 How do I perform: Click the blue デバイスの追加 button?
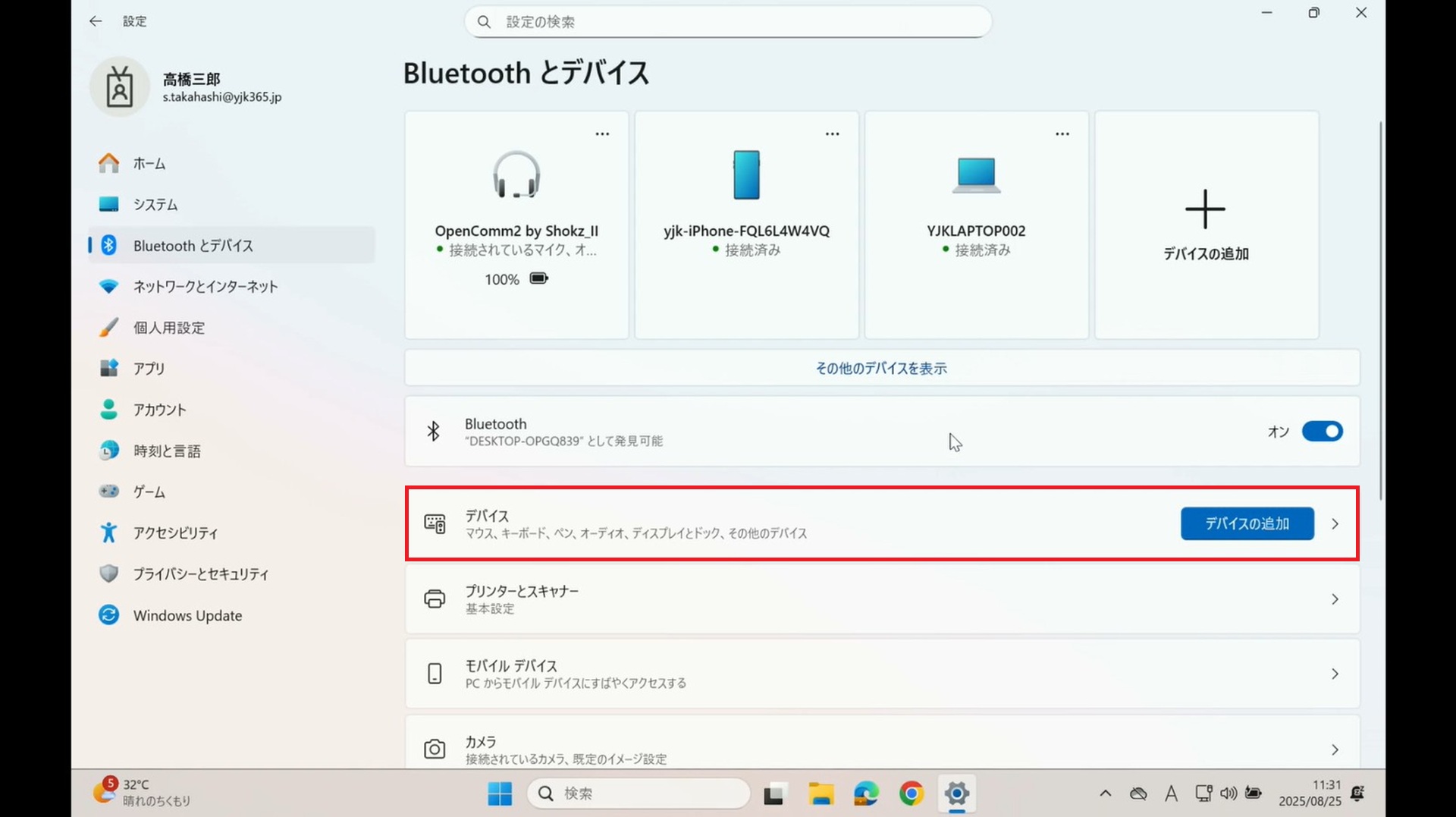pos(1247,524)
